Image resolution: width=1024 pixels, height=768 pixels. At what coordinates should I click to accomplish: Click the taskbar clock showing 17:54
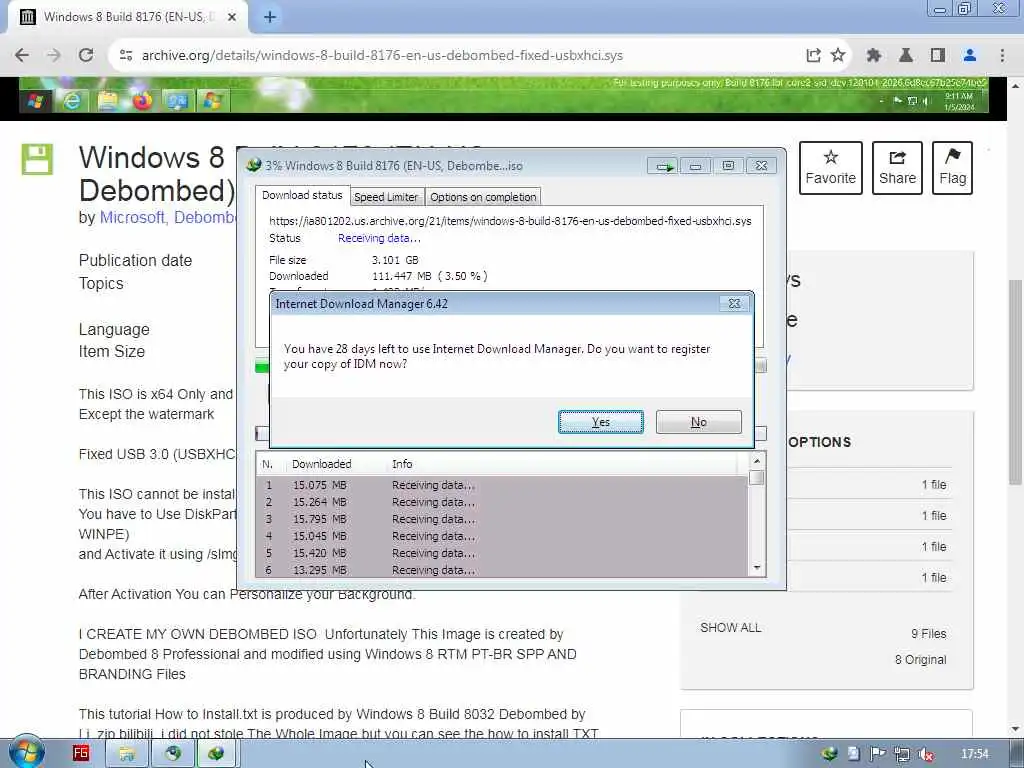click(975, 754)
